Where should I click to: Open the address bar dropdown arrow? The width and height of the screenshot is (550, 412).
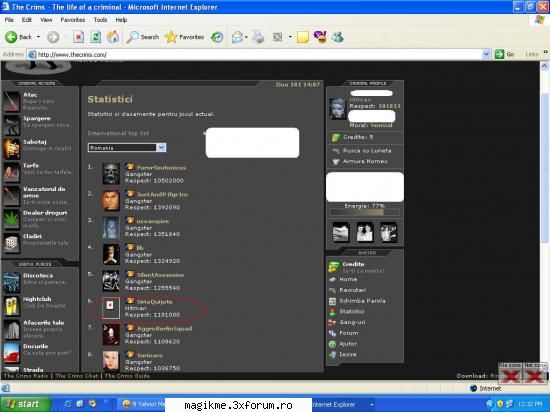click(486, 54)
